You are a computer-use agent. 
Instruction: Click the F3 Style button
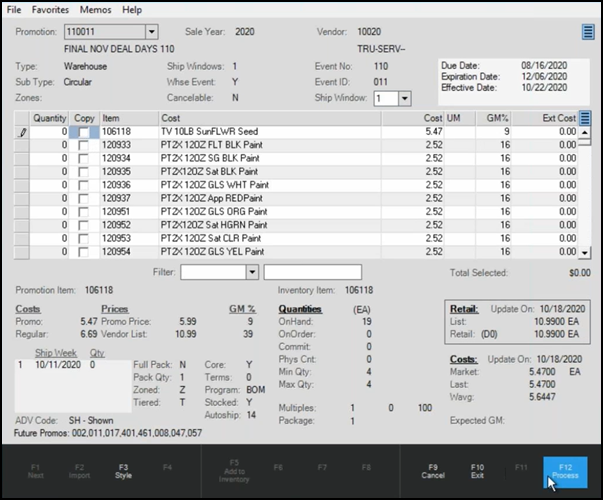coord(123,470)
